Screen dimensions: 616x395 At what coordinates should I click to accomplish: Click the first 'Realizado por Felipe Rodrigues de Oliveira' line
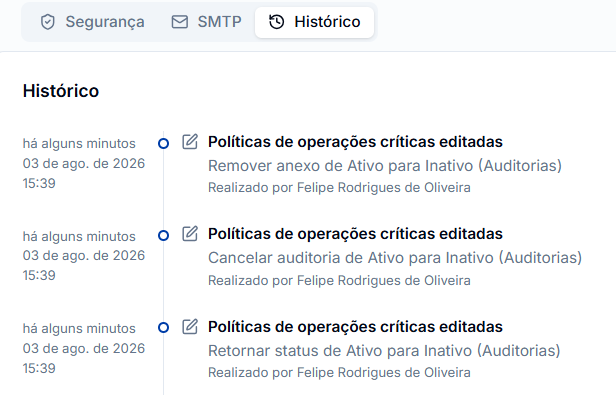pos(339,187)
